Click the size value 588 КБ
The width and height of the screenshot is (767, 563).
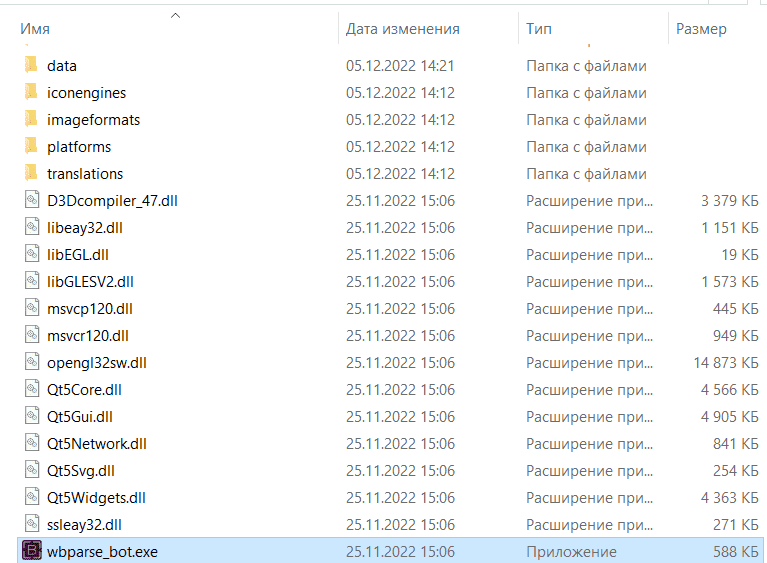[736, 552]
